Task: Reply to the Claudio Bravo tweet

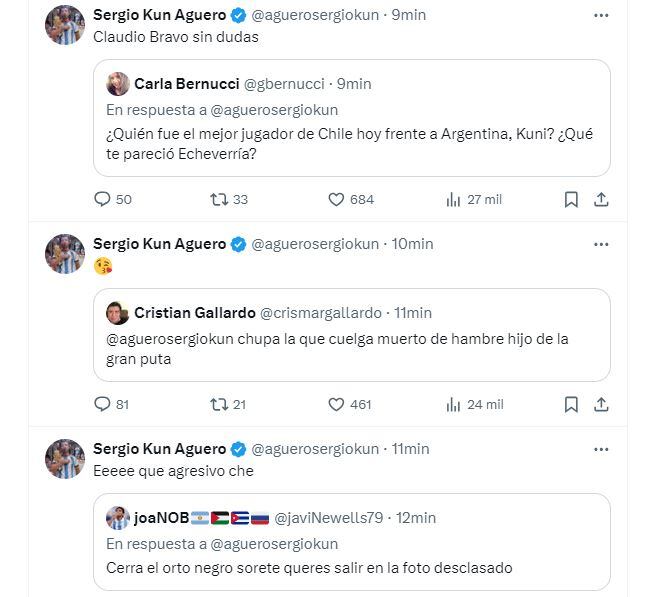Action: pos(102,199)
